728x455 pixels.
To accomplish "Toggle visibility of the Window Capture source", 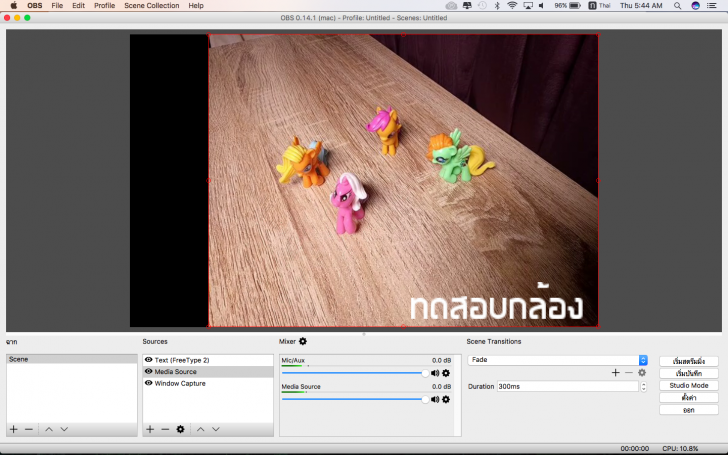I will (149, 383).
